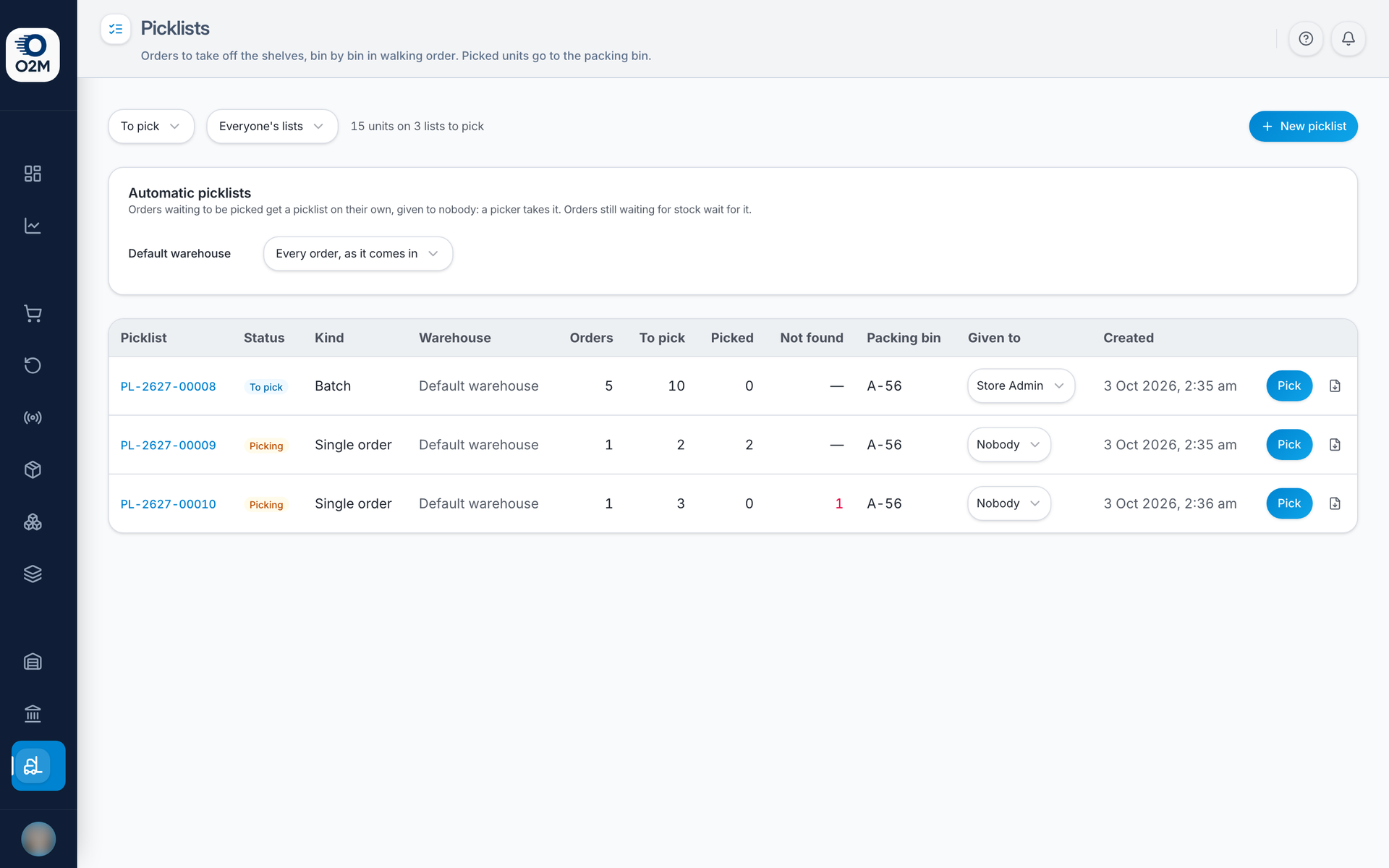Open the products box sidebar icon

pos(33,469)
